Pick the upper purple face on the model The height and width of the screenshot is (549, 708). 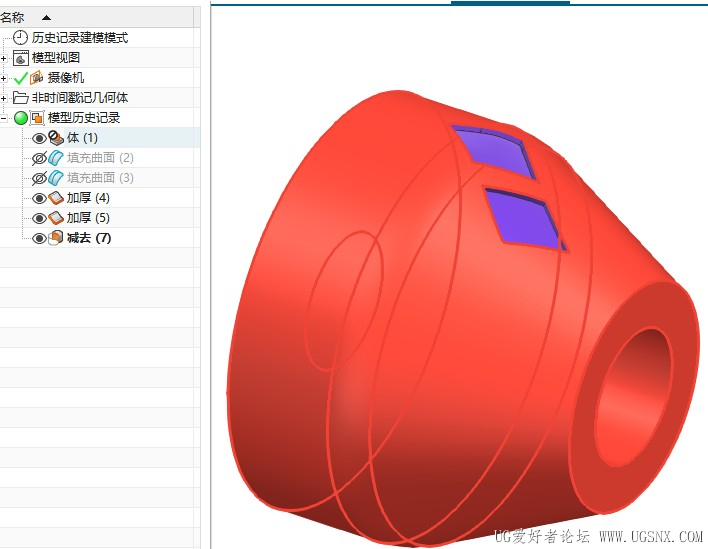(x=497, y=151)
